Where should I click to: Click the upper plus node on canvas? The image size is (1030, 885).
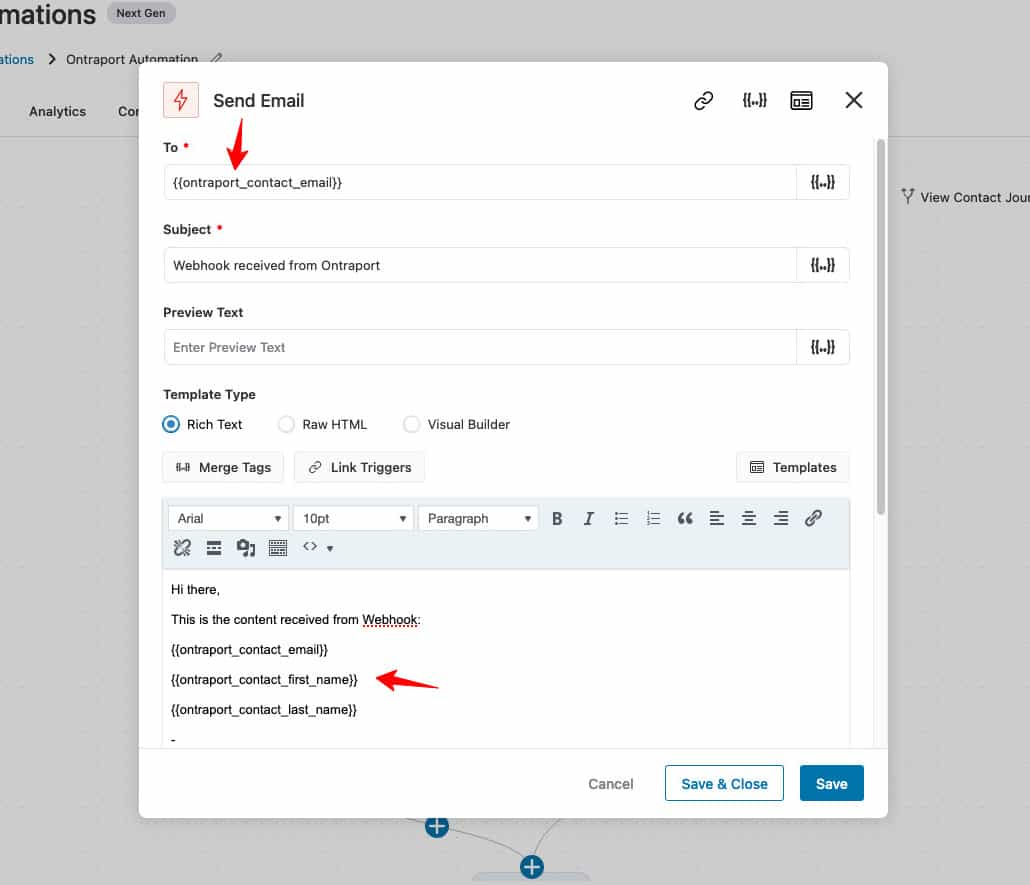[437, 827]
